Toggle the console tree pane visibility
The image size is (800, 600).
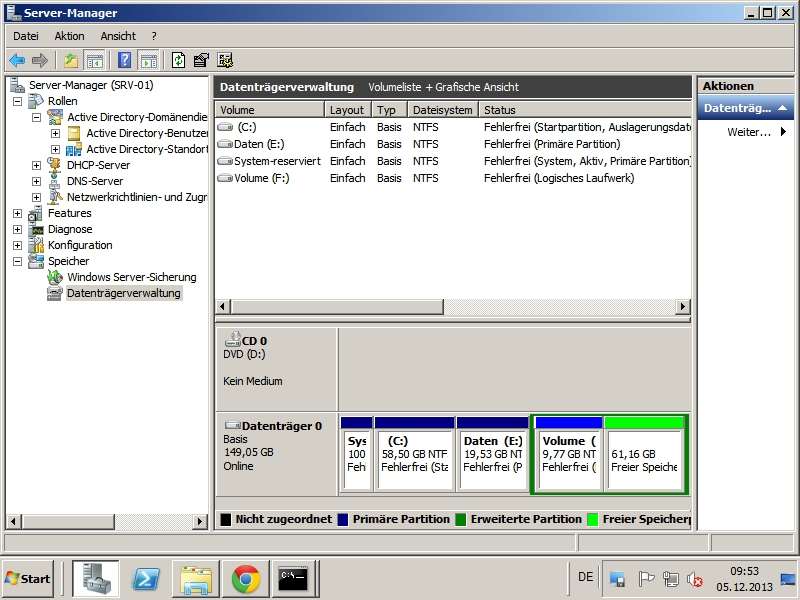(95, 60)
